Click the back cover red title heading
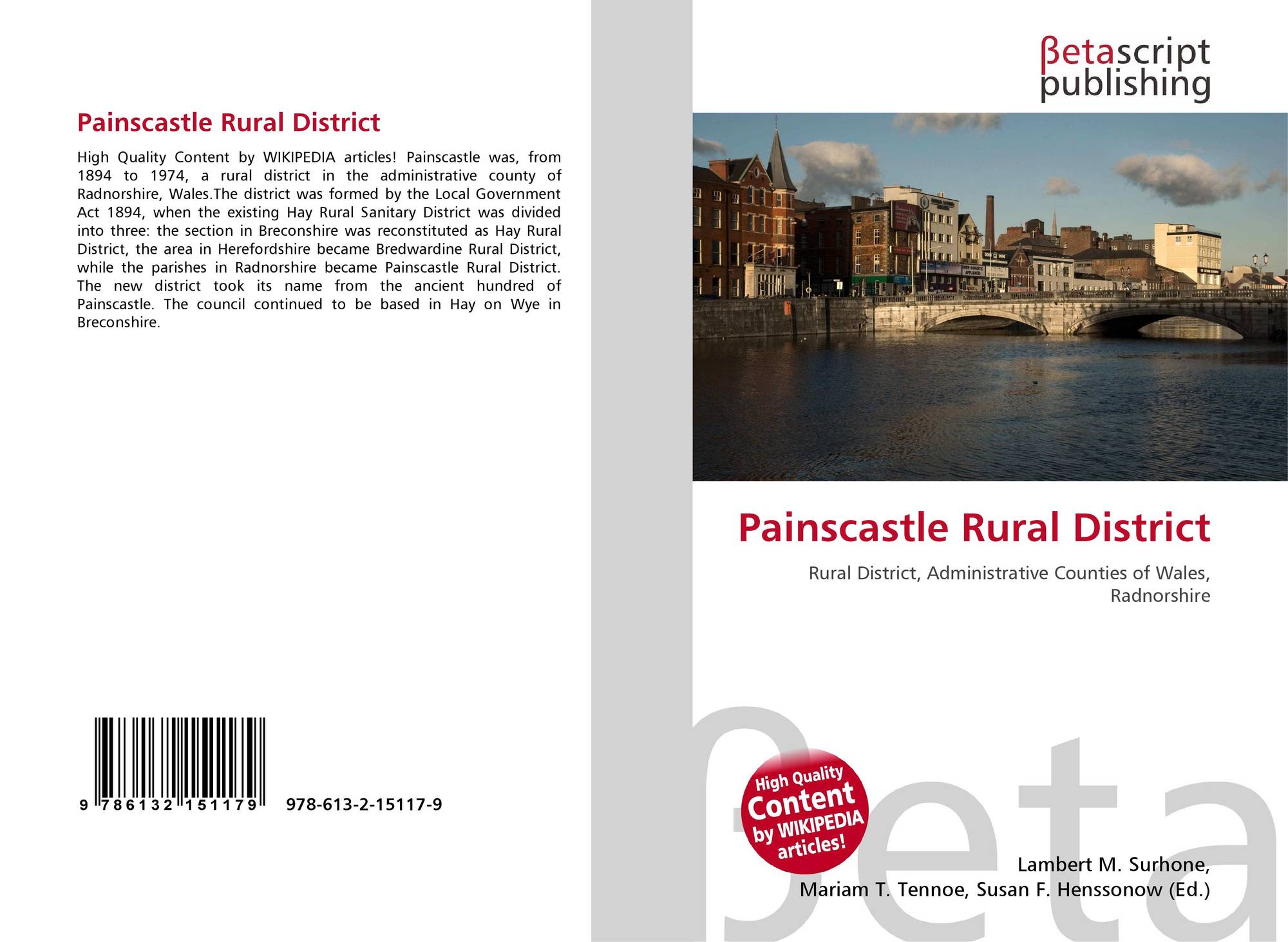 coord(229,122)
